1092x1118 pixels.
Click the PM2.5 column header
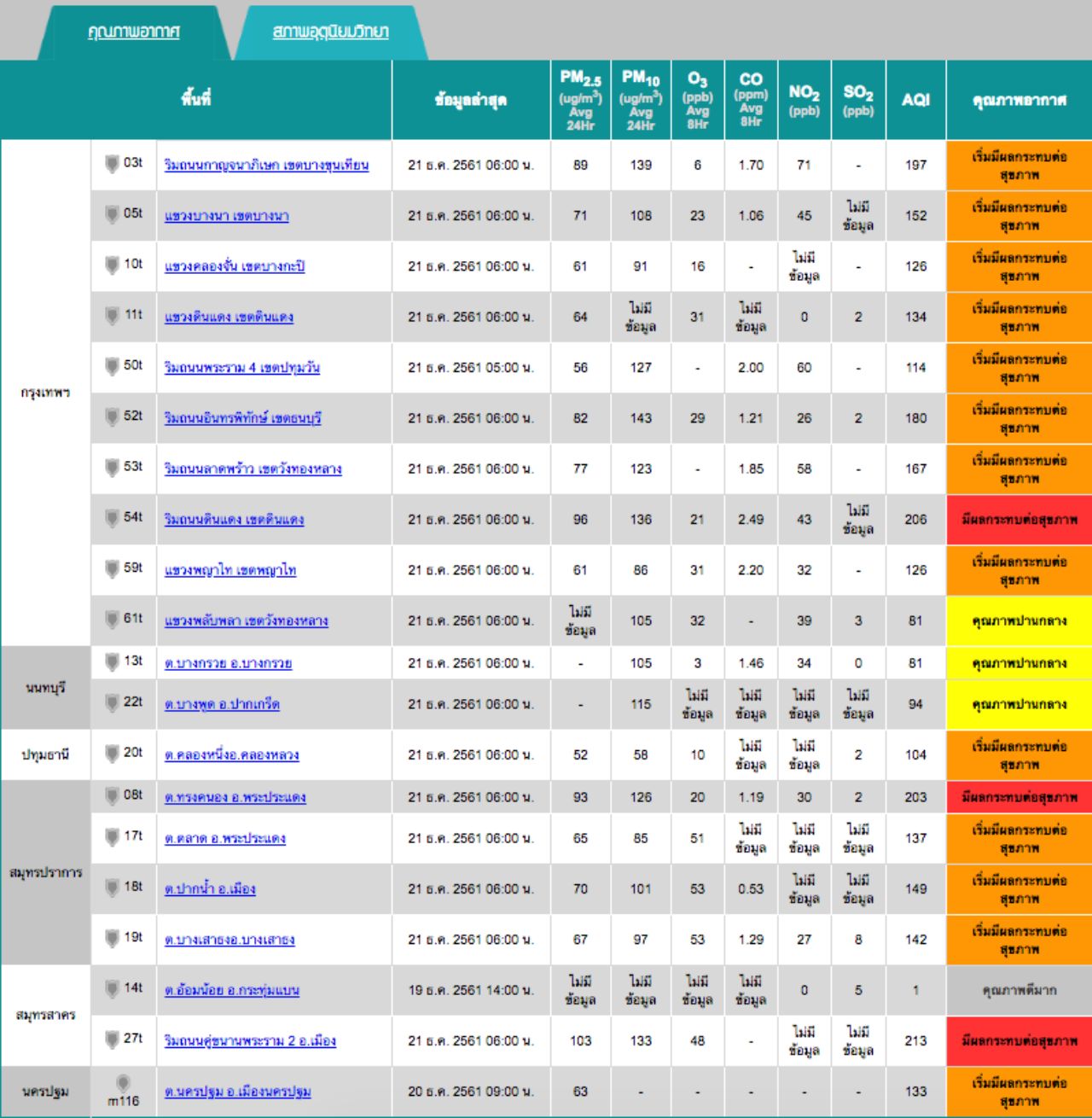coord(580,100)
